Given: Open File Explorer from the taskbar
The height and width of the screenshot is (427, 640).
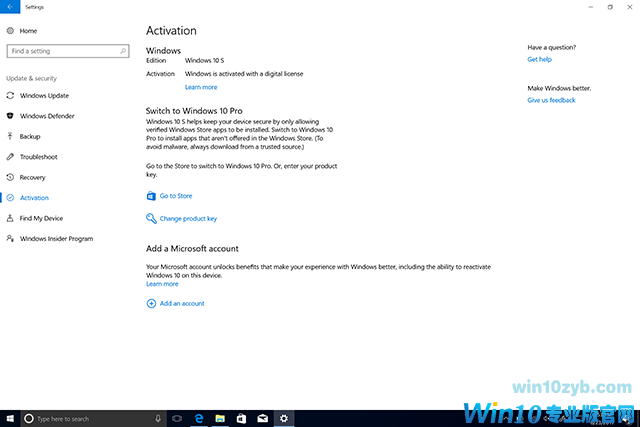Looking at the screenshot, I should [220, 418].
